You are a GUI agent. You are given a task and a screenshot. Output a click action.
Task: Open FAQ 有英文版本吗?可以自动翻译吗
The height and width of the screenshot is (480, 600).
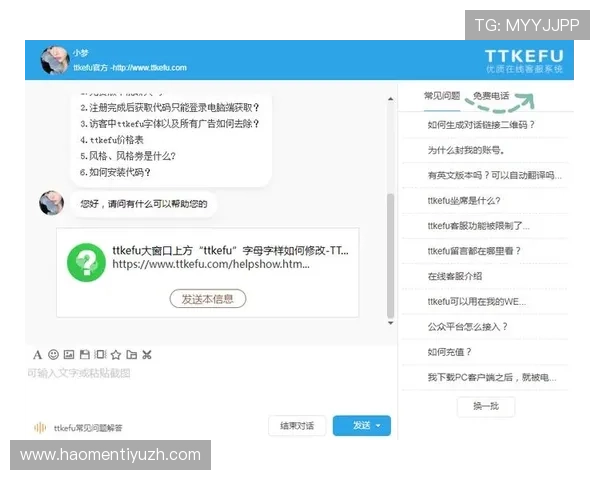point(495,175)
